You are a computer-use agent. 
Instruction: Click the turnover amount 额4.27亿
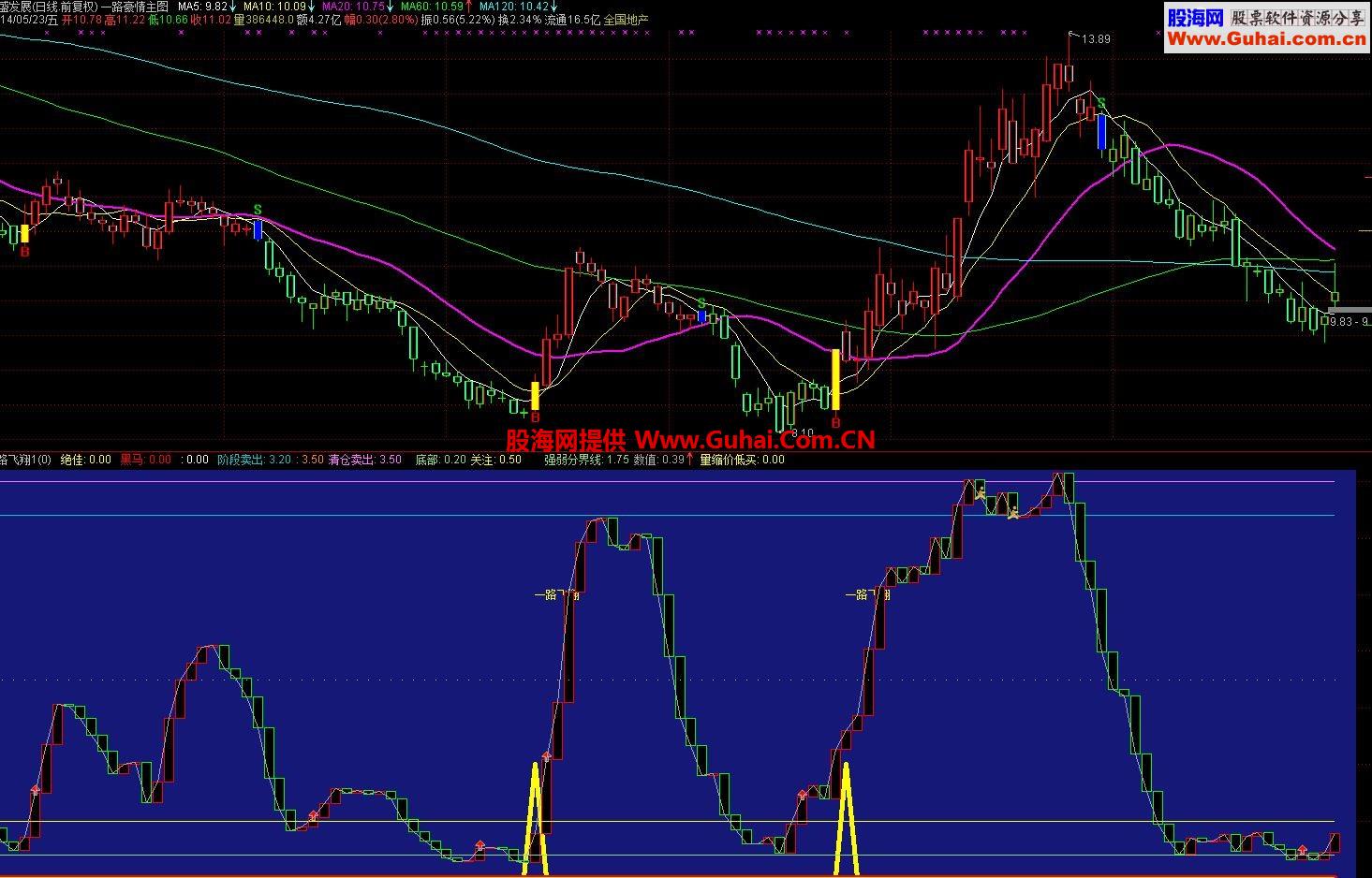(318, 20)
